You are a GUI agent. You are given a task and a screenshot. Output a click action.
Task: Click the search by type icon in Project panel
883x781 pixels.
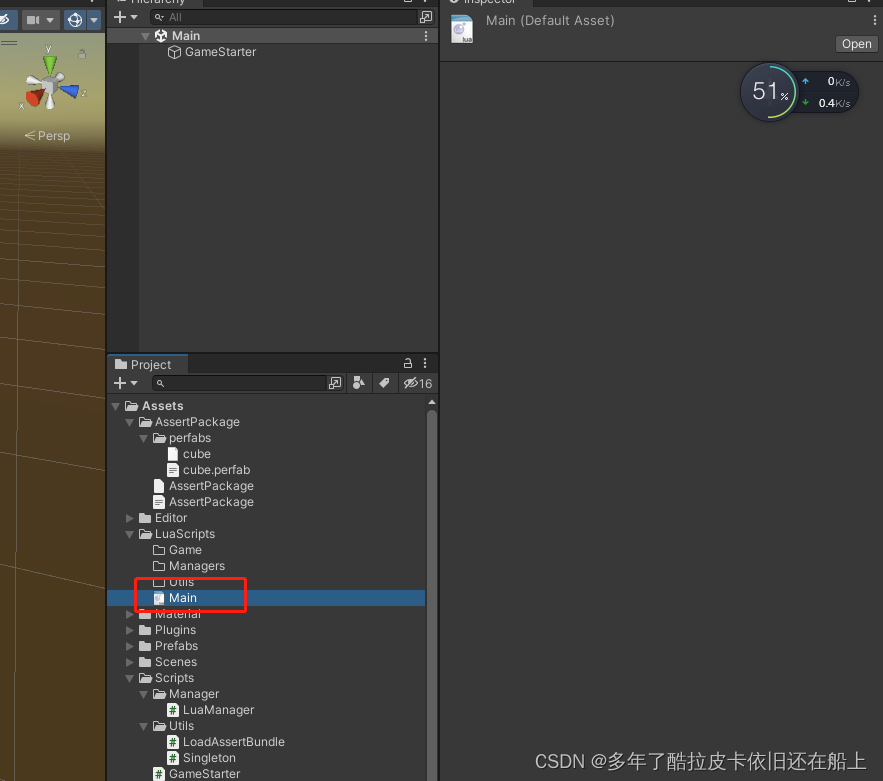[x=359, y=383]
